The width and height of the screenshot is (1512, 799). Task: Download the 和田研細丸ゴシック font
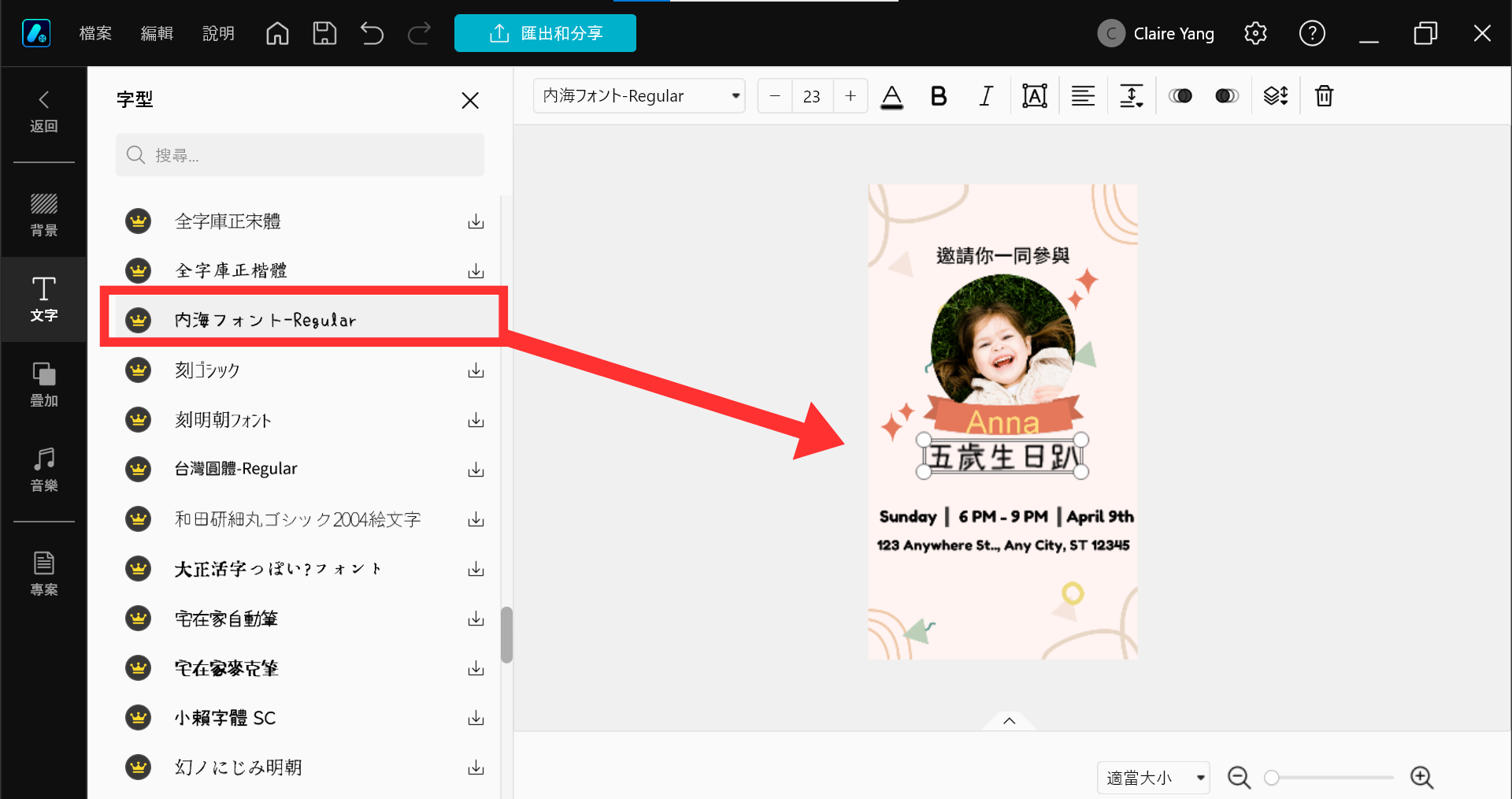coord(476,519)
